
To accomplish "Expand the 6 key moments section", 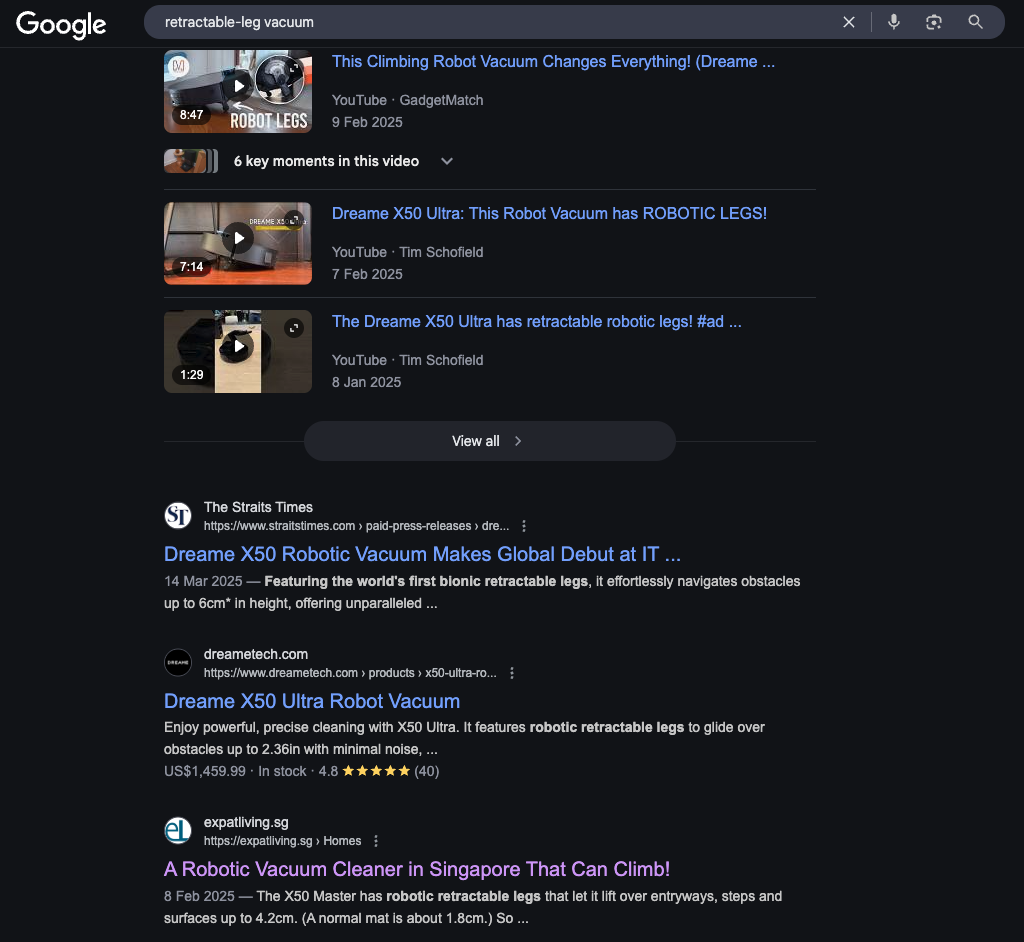I will (x=447, y=161).
